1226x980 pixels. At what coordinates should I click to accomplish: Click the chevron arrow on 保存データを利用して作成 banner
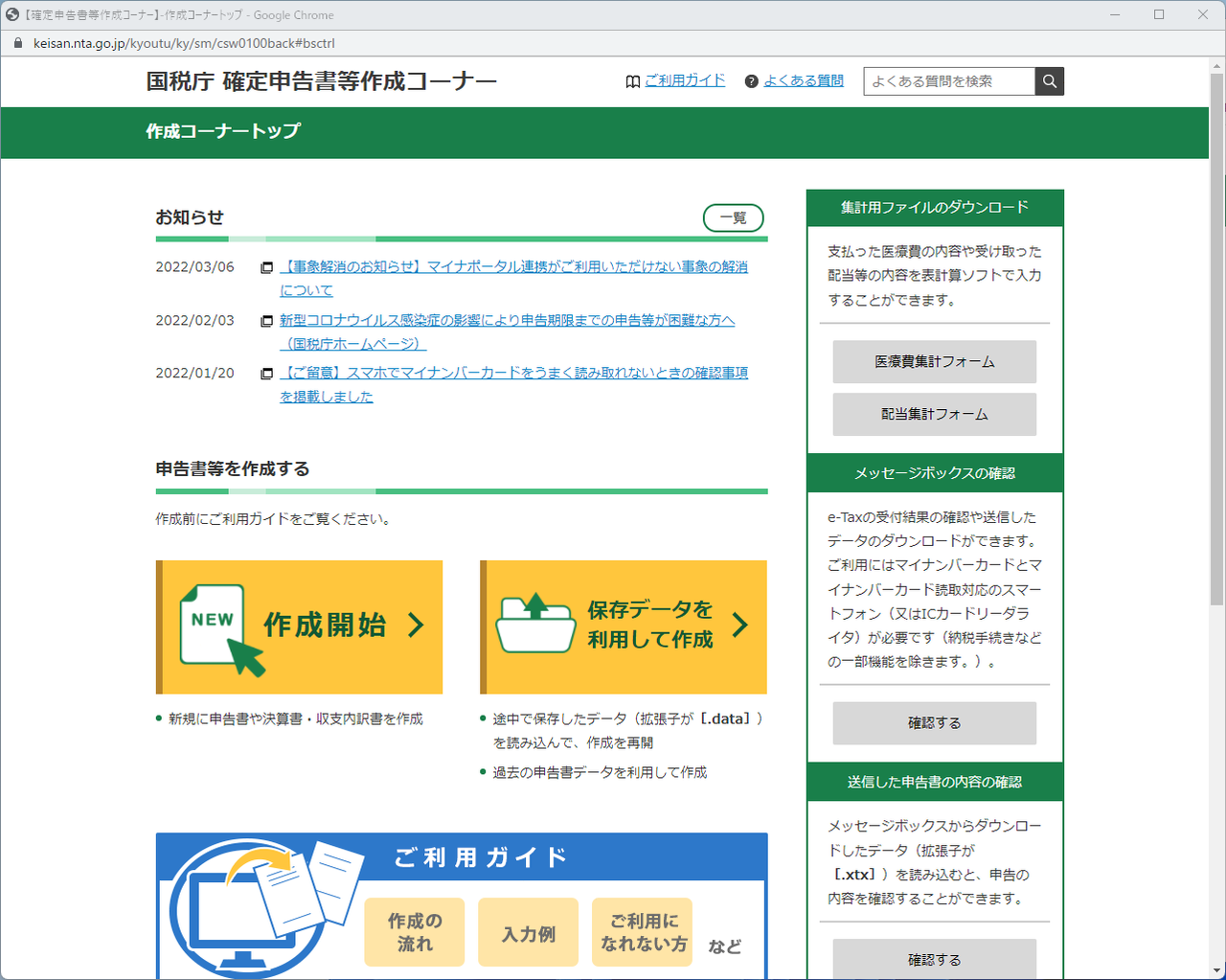[740, 626]
